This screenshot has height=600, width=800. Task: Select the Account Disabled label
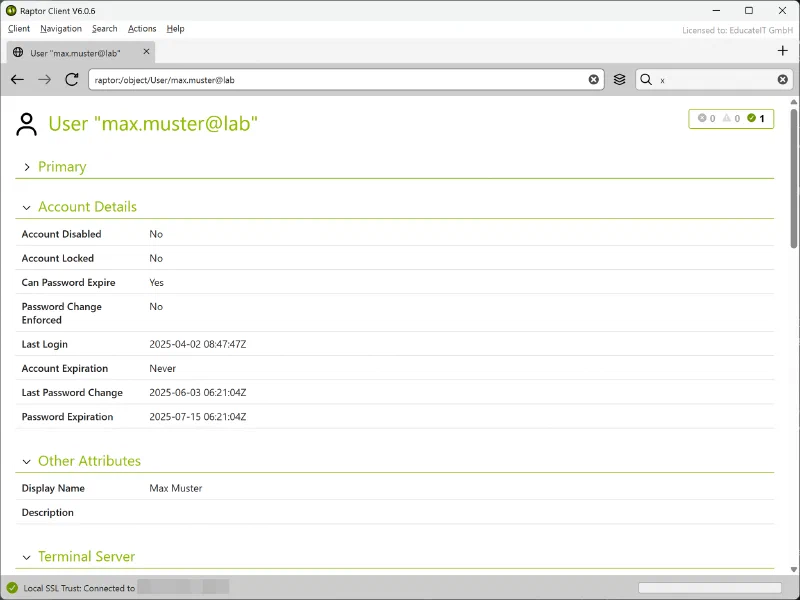pyautogui.click(x=61, y=234)
